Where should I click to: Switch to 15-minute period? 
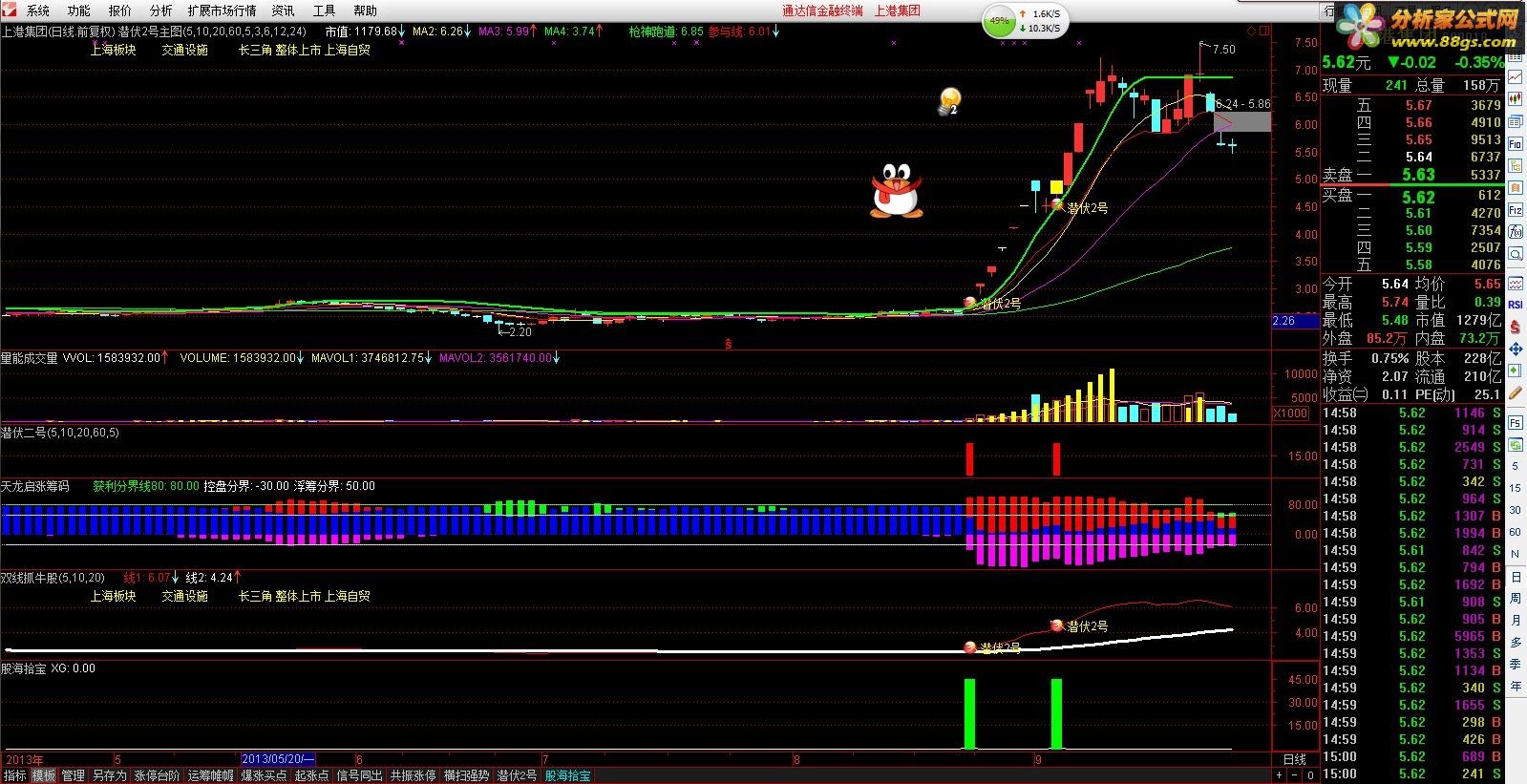[x=1516, y=488]
